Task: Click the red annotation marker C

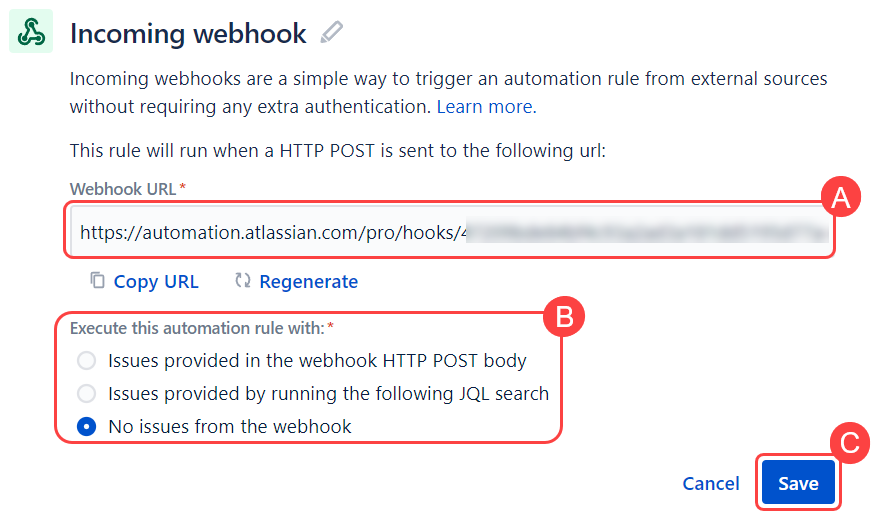Action: [x=849, y=443]
